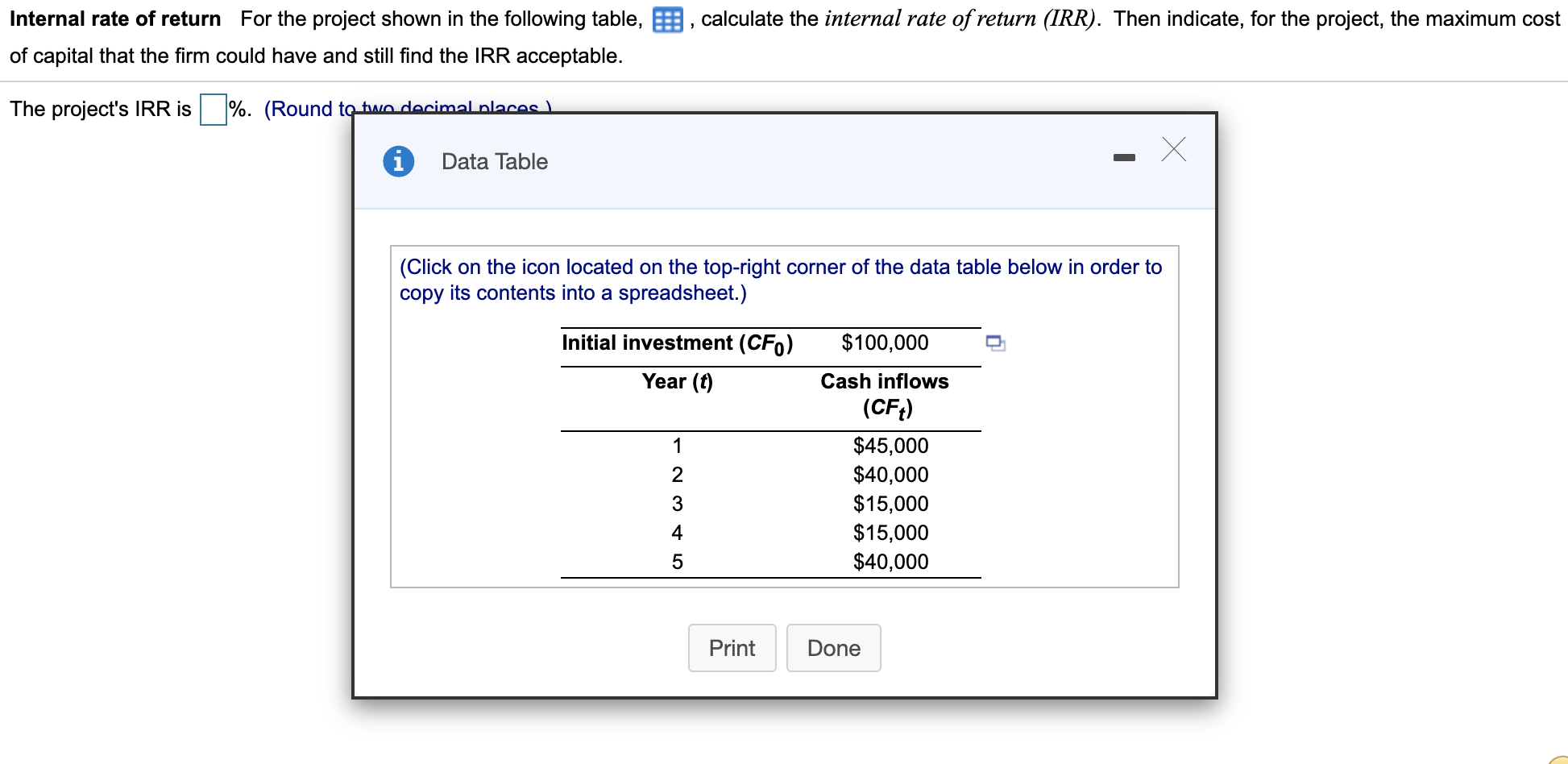
Task: Click the Year 5 cash inflow $40,000
Action: pos(890,561)
